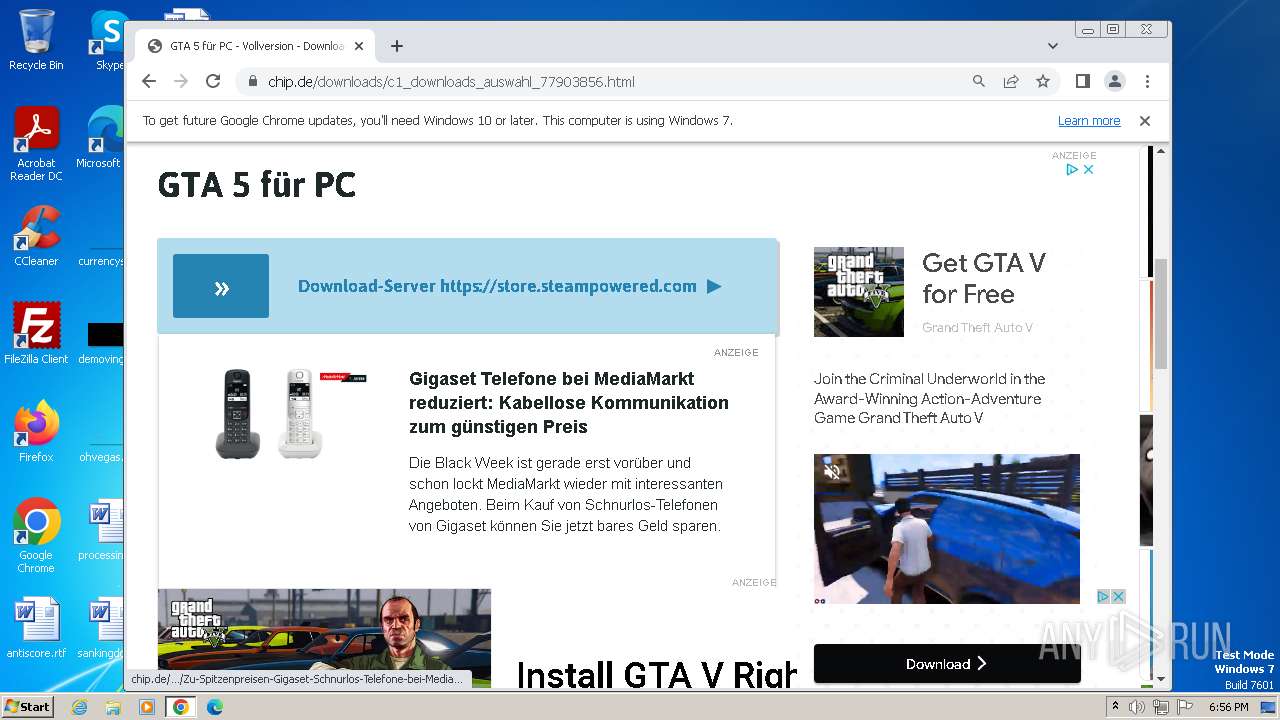Launch CCleaner from desktop
1280x720 pixels.
[x=36, y=237]
